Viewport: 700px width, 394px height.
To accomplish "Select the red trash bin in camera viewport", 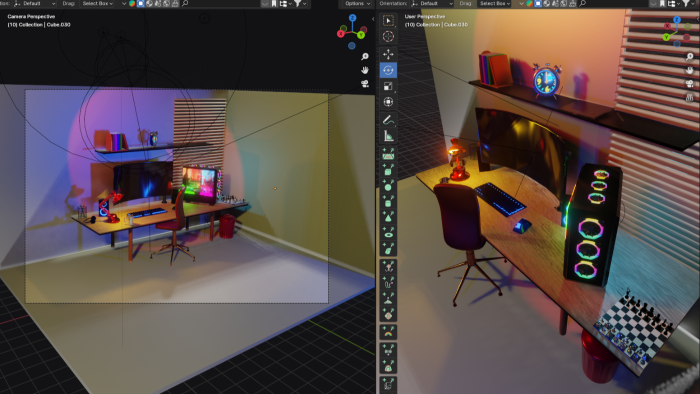I will click(x=227, y=226).
